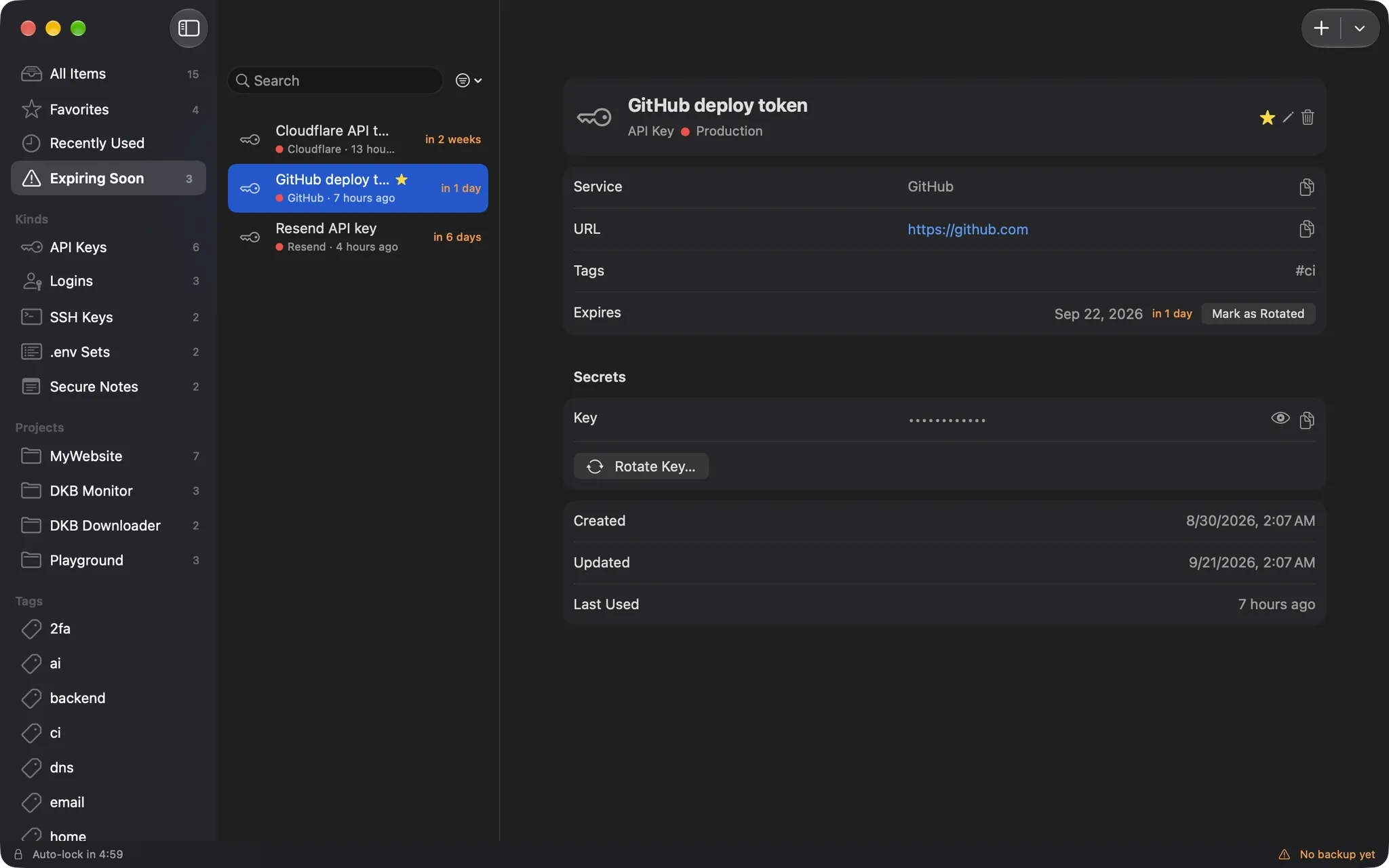Filter by the 2fa tag
Viewport: 1389px width, 868px height.
click(109, 629)
